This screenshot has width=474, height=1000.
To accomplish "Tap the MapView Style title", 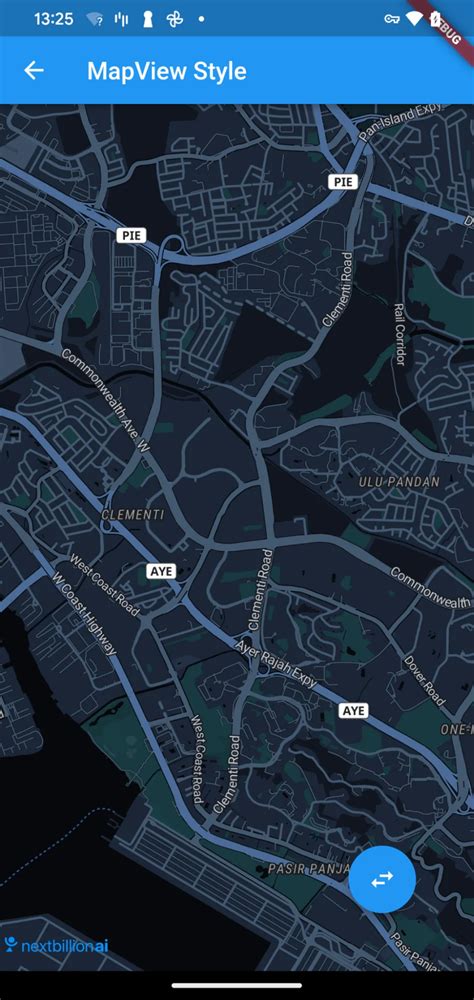I will coord(167,70).
